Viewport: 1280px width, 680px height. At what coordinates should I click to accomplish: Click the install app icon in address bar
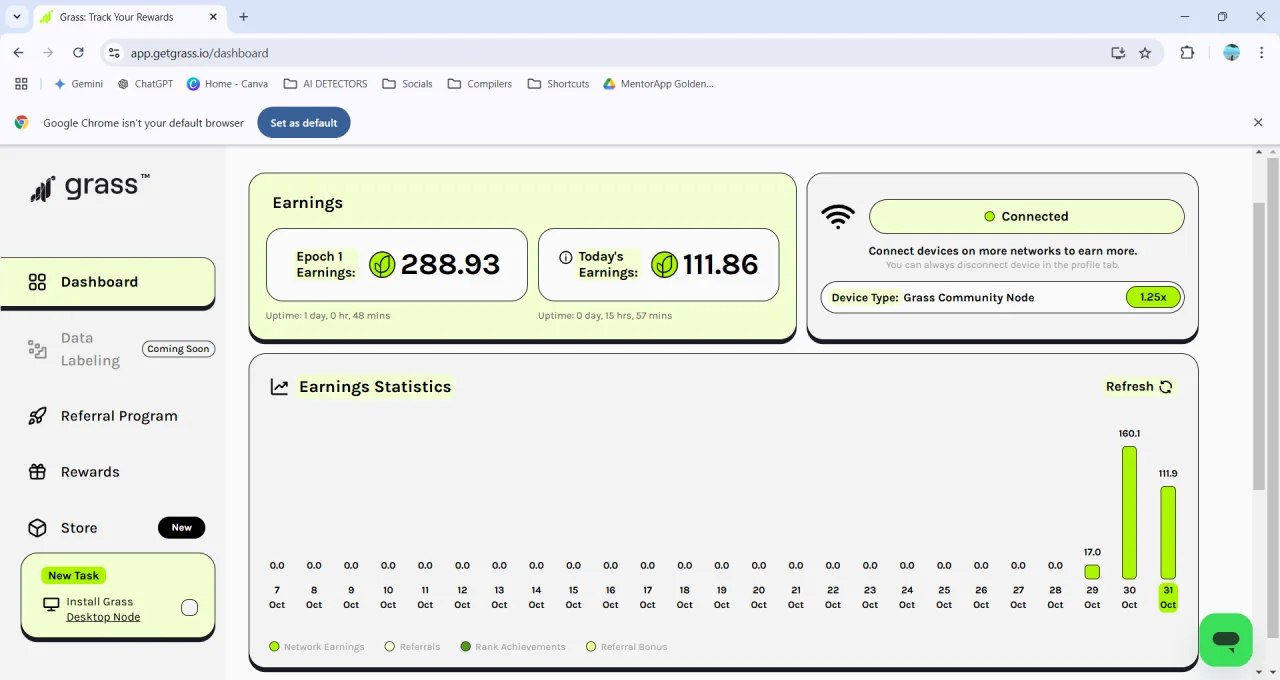1118,53
